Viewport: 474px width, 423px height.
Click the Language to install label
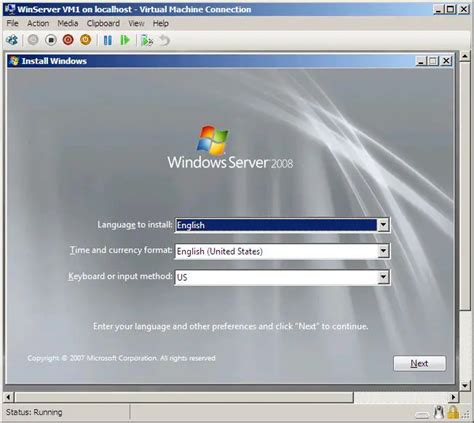[135, 225]
